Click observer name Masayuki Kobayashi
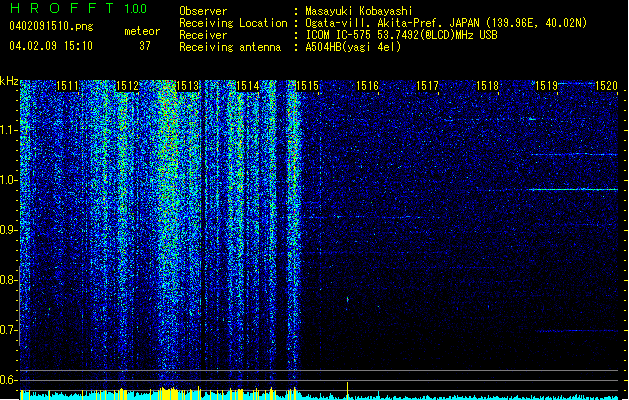 pos(359,11)
